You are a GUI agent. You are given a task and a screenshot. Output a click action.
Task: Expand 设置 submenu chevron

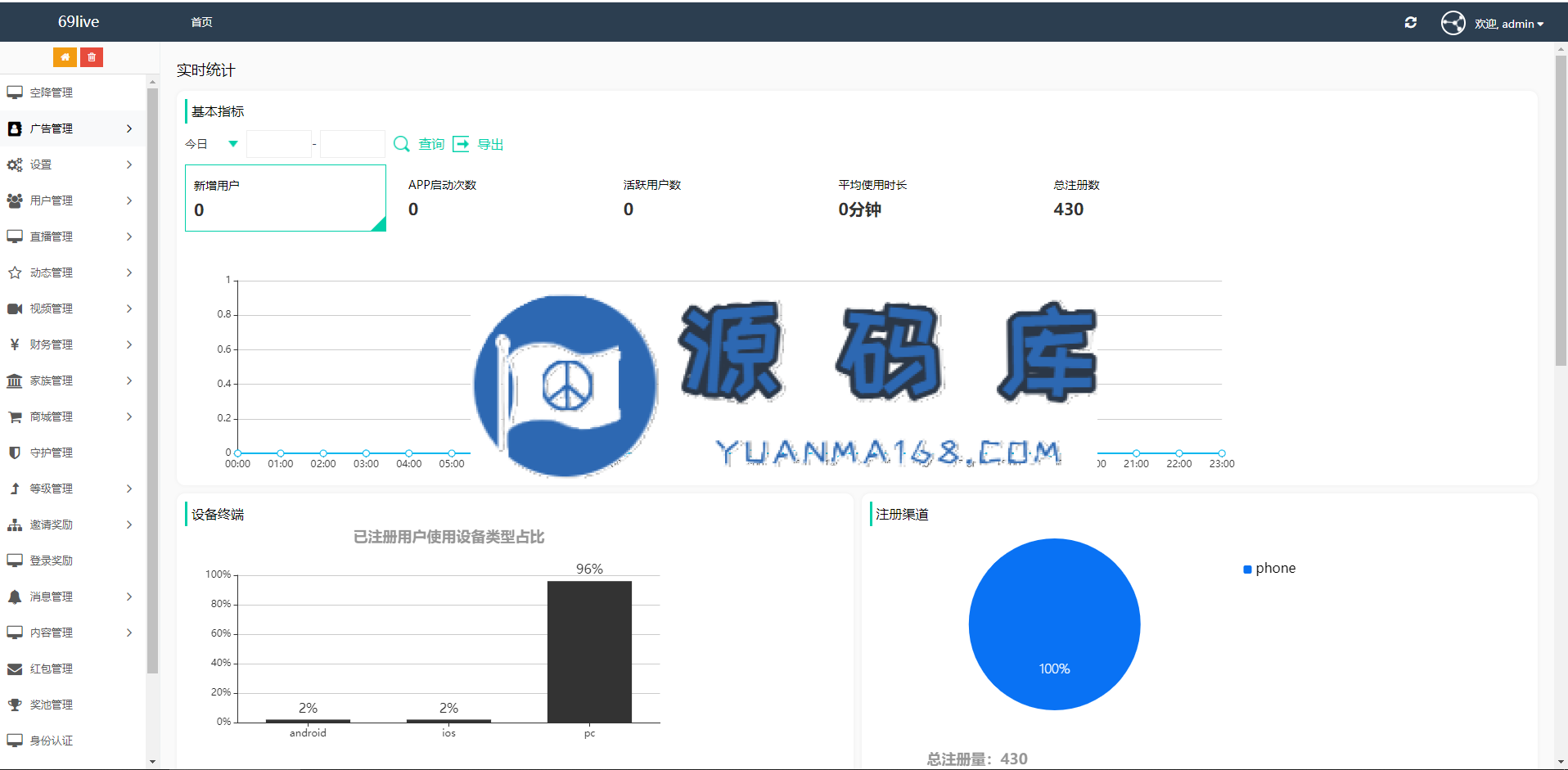(129, 164)
